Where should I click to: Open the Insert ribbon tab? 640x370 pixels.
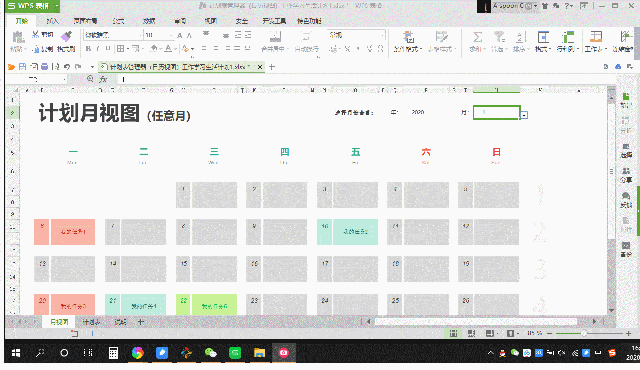click(x=52, y=21)
